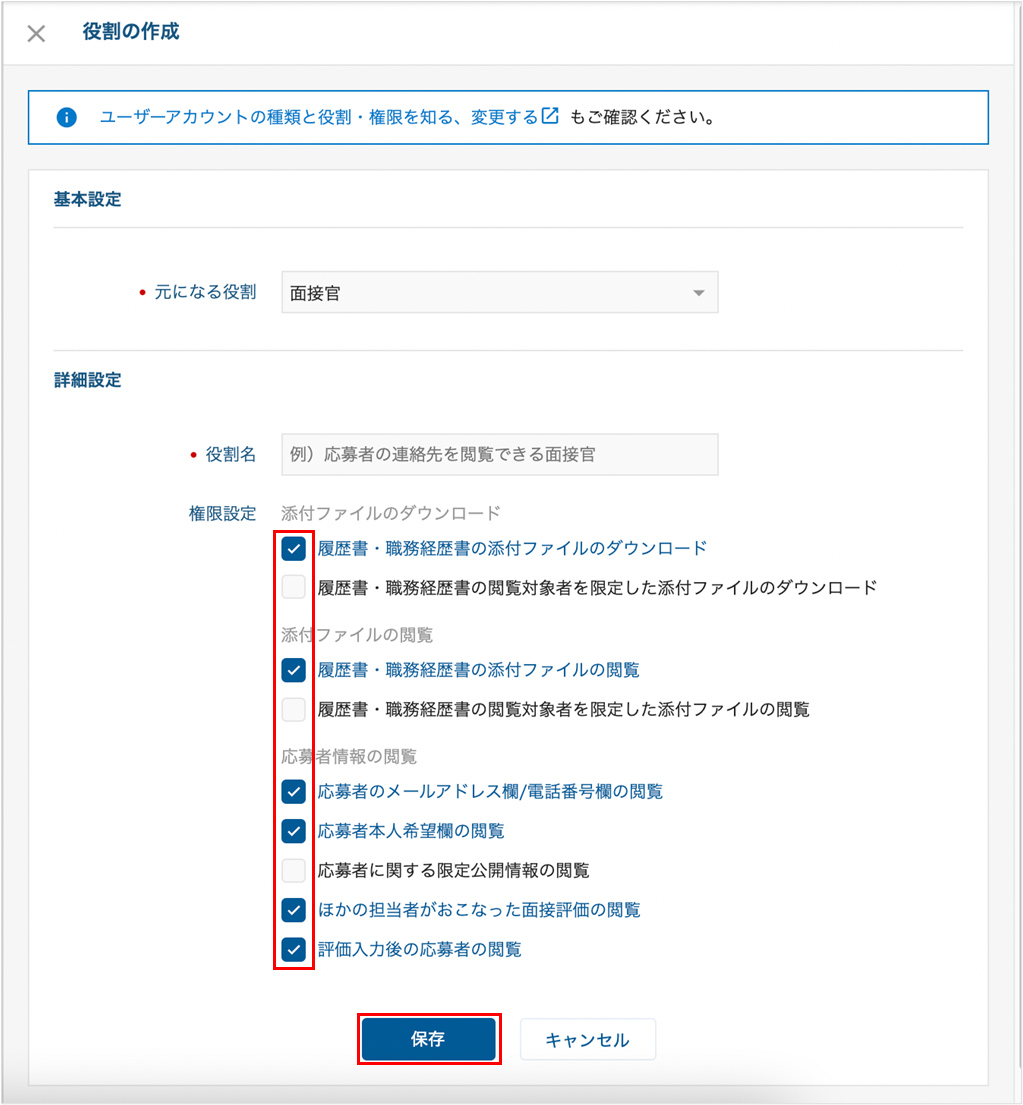Click the blue info circle icon
This screenshot has width=1023, height=1105.
tap(66, 117)
